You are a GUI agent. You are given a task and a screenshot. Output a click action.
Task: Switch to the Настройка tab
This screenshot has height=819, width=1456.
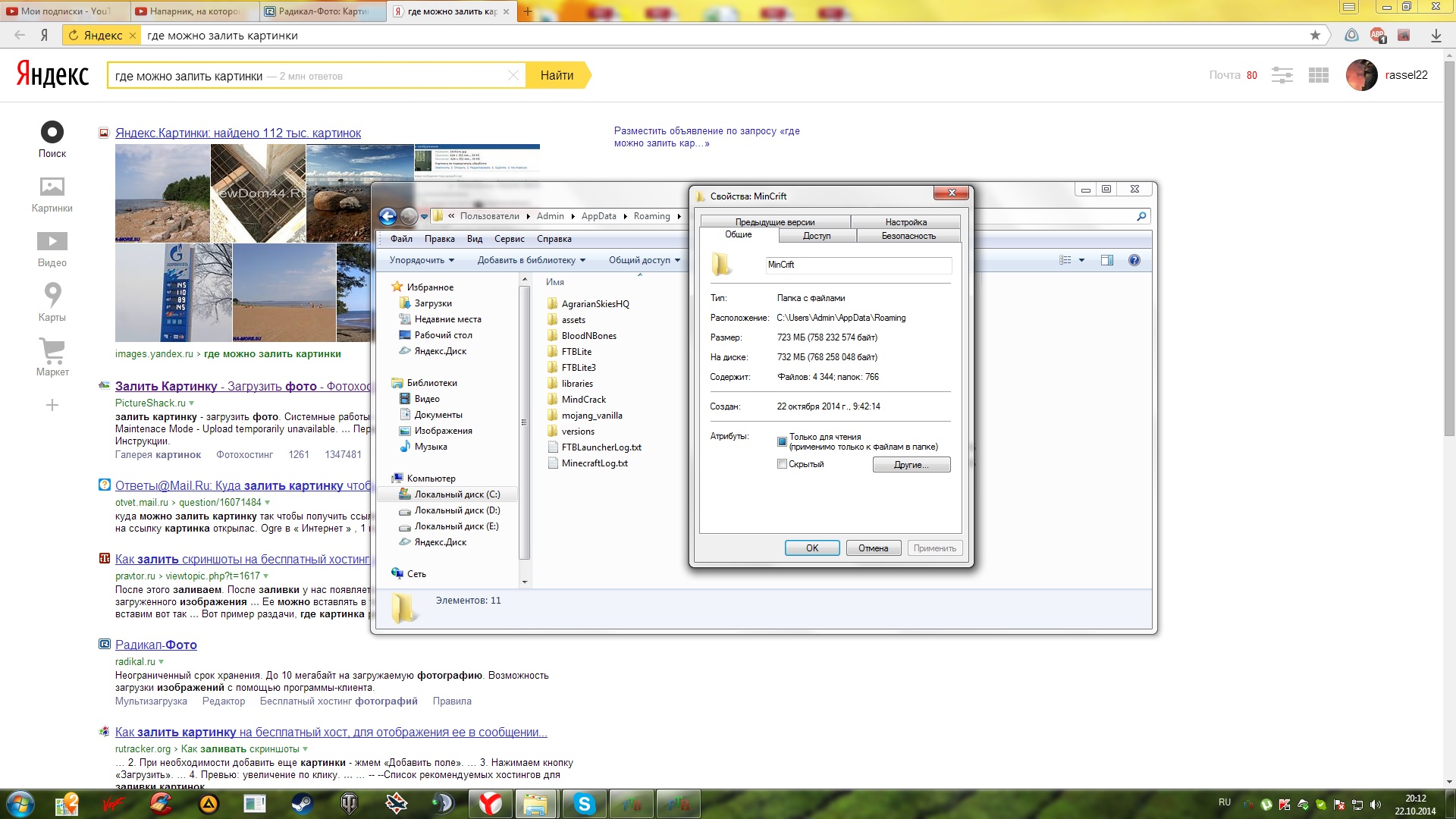coord(906,222)
